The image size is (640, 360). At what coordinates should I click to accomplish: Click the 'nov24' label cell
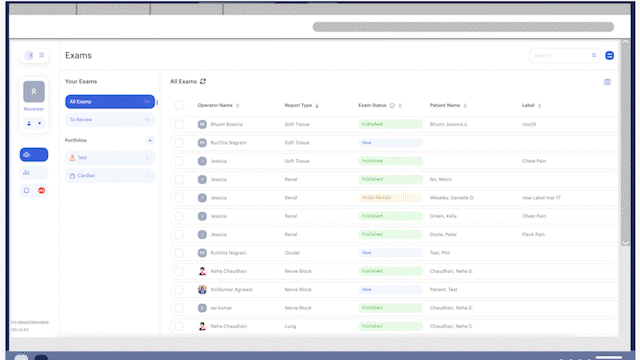coord(529,124)
